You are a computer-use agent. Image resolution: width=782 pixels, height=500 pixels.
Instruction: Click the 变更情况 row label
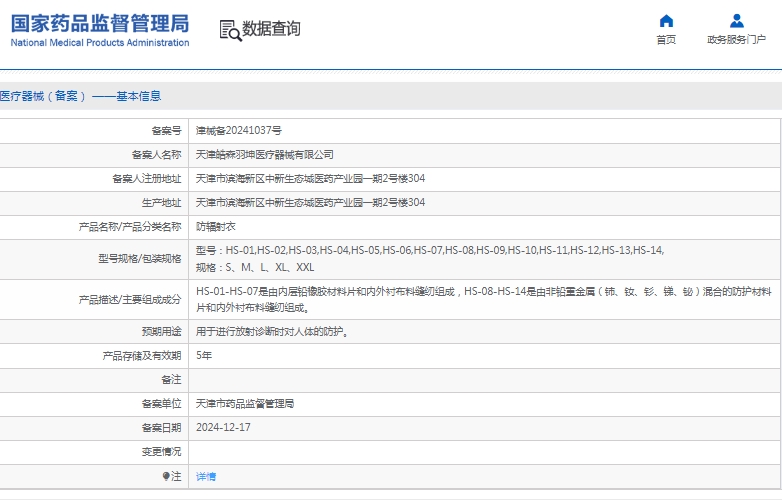click(162, 451)
